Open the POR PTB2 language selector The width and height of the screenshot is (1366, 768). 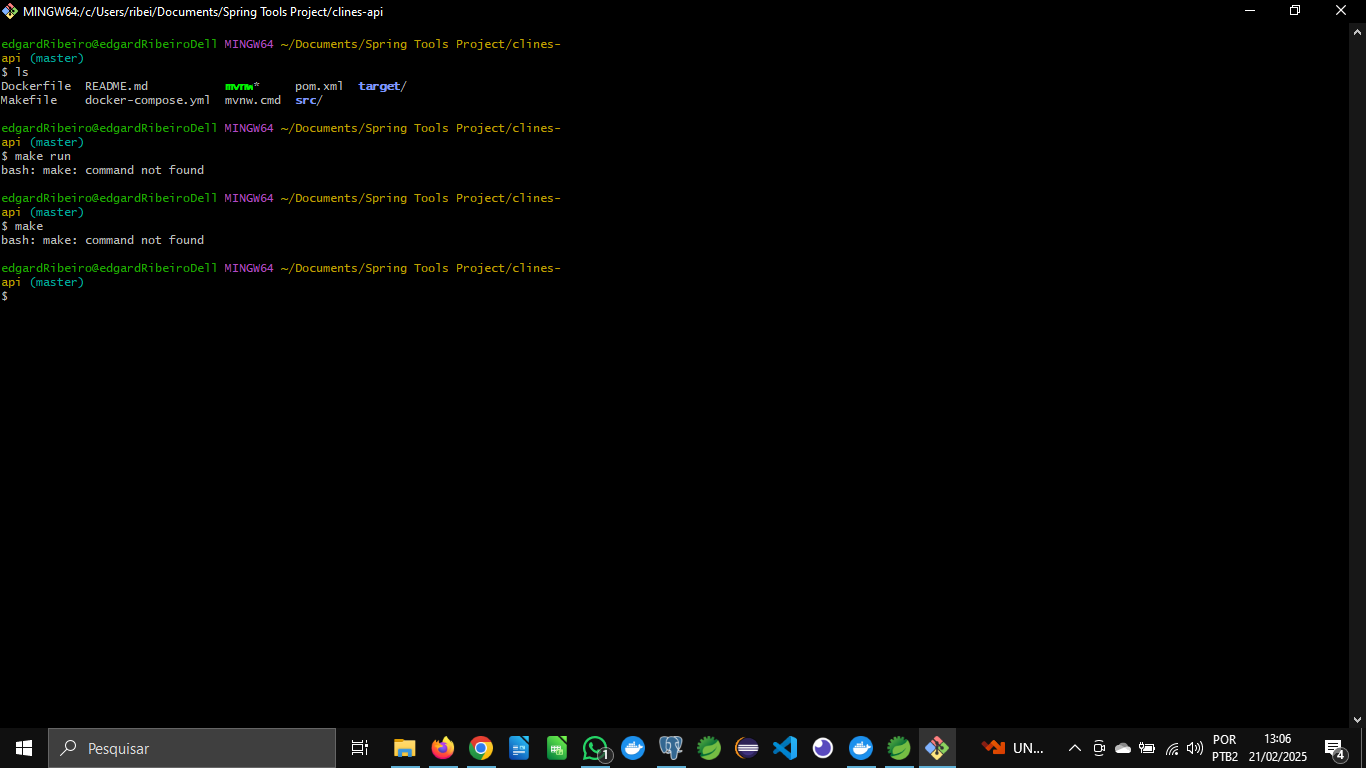pyautogui.click(x=1225, y=748)
